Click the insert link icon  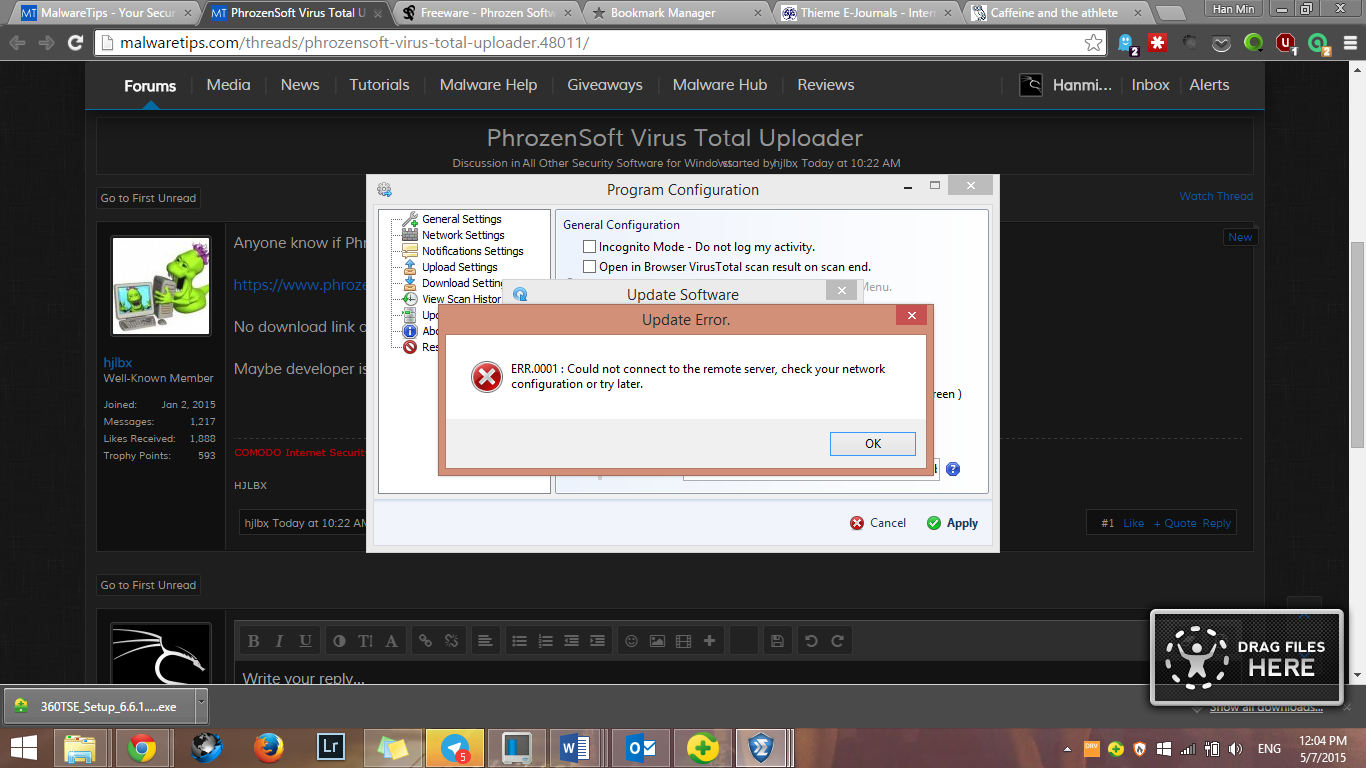425,641
